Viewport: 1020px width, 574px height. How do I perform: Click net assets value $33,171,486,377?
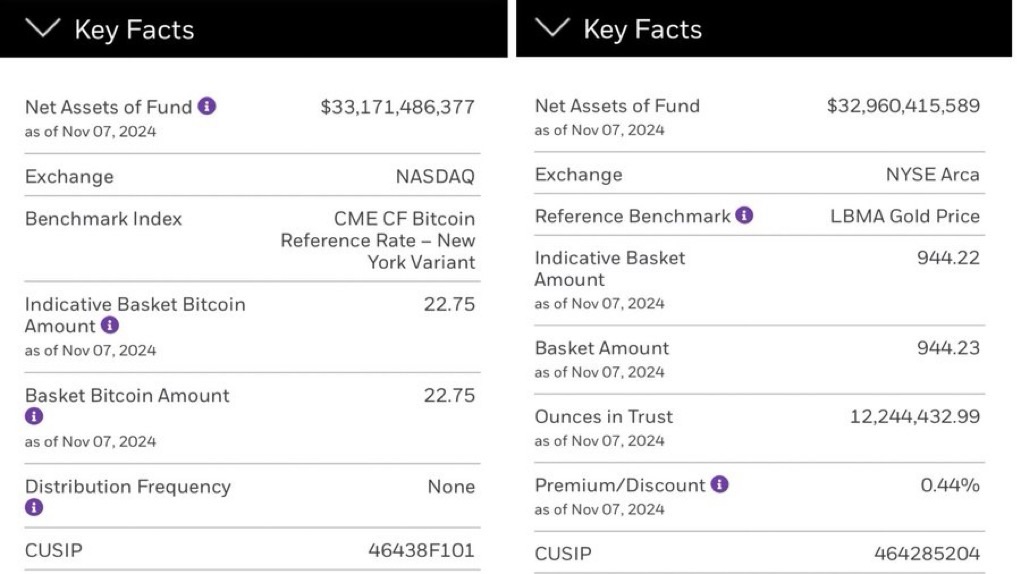397,107
